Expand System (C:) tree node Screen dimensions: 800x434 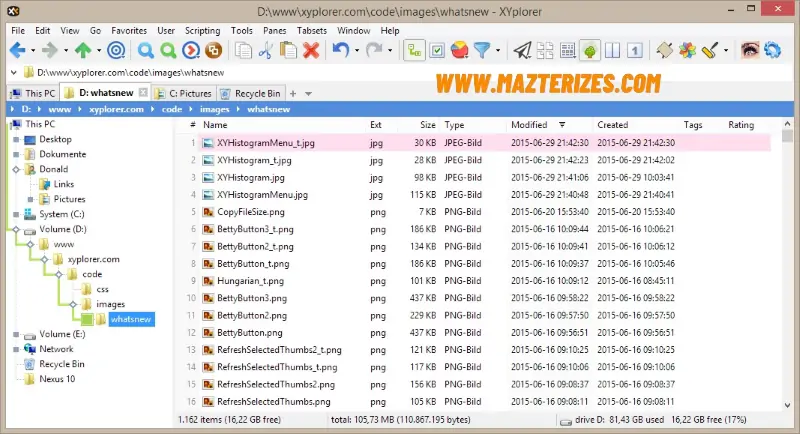[x=16, y=215]
